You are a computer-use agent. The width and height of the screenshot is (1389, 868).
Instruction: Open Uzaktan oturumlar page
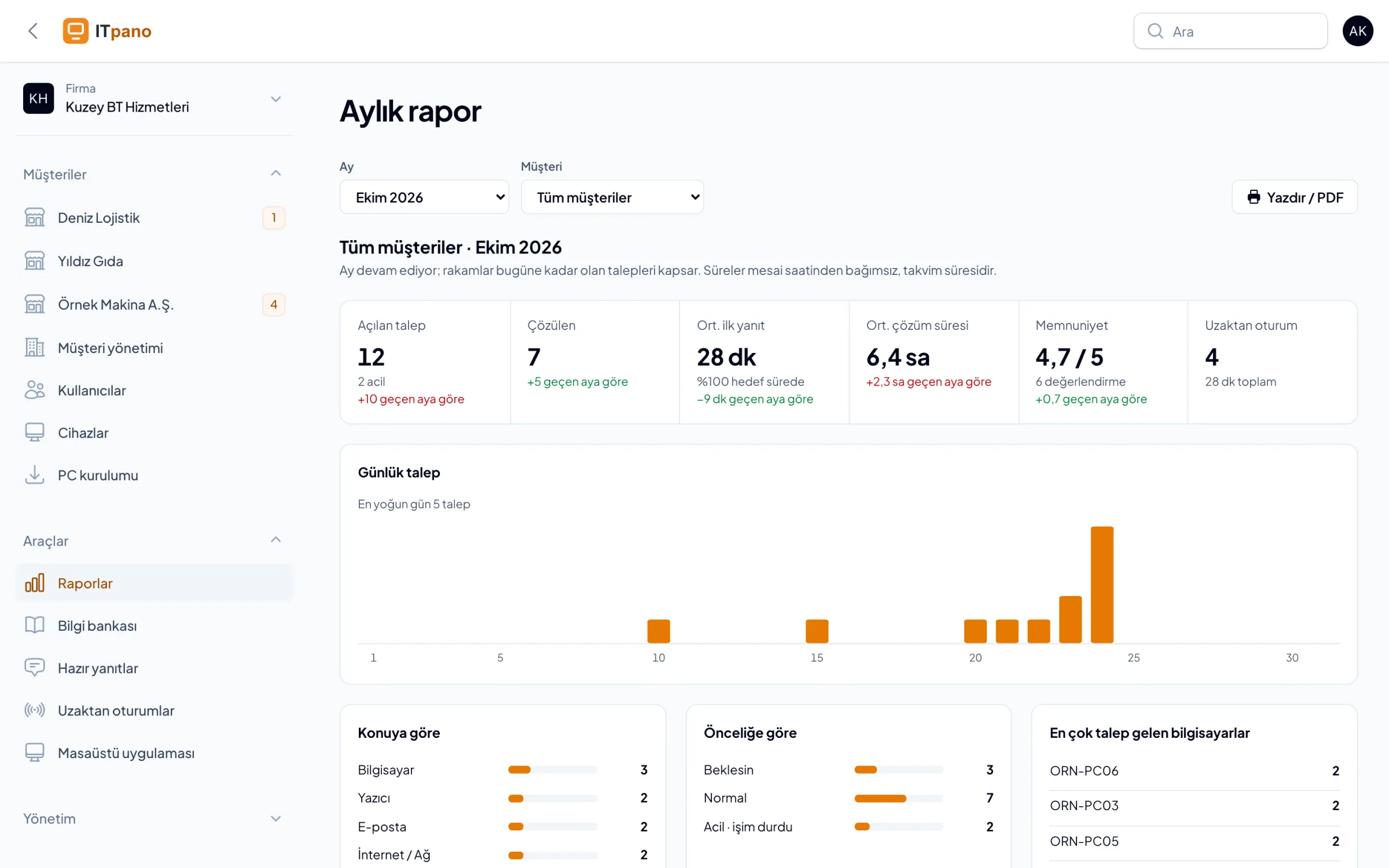point(154,711)
